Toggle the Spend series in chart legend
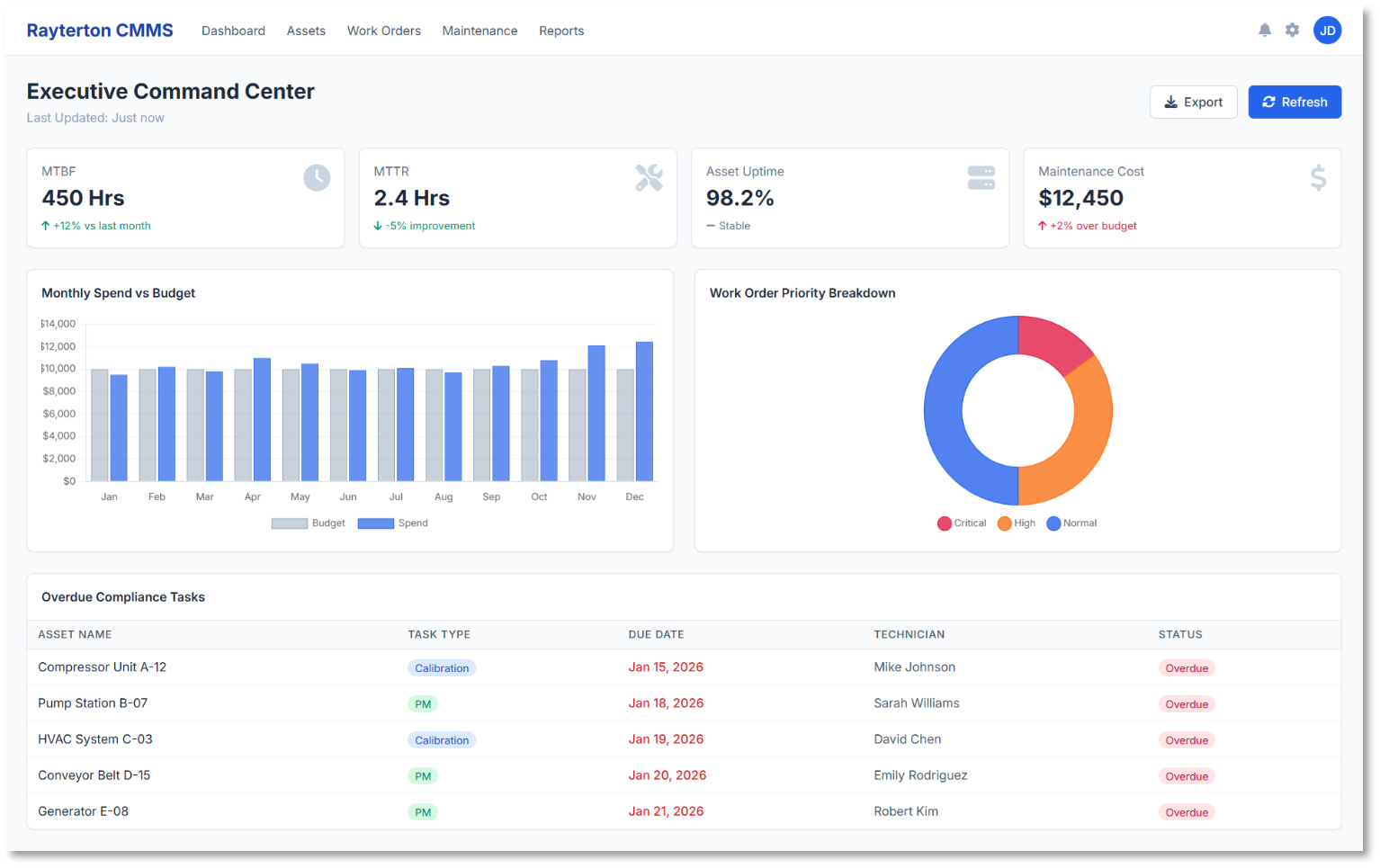1380x868 pixels. point(393,523)
